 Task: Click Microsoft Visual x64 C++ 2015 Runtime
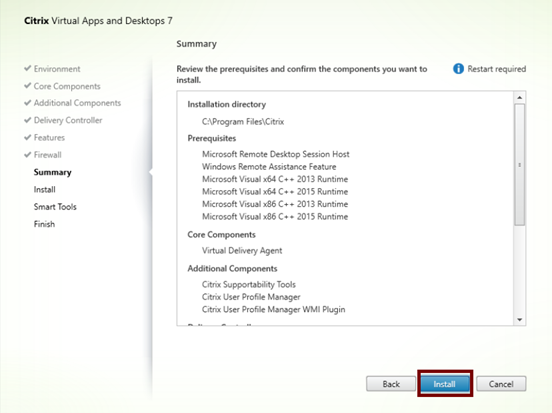tap(275, 192)
